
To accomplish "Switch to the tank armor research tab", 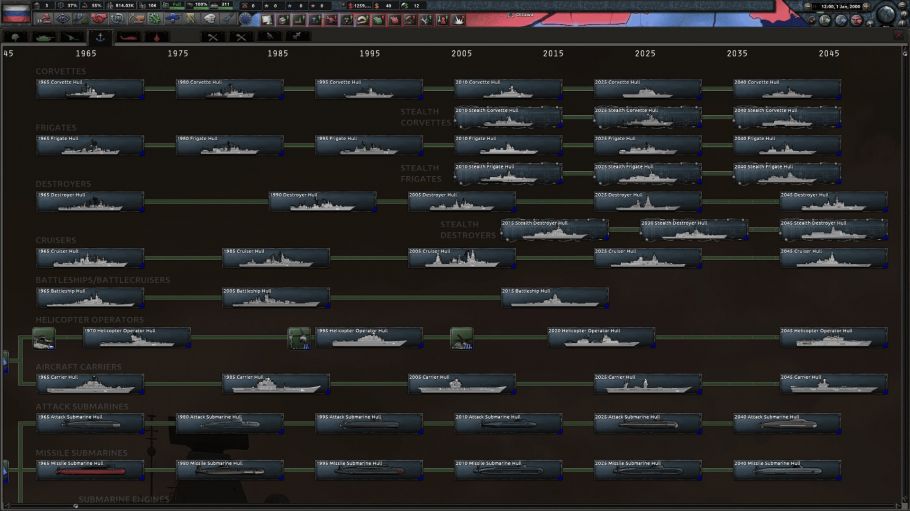I will pos(44,37).
